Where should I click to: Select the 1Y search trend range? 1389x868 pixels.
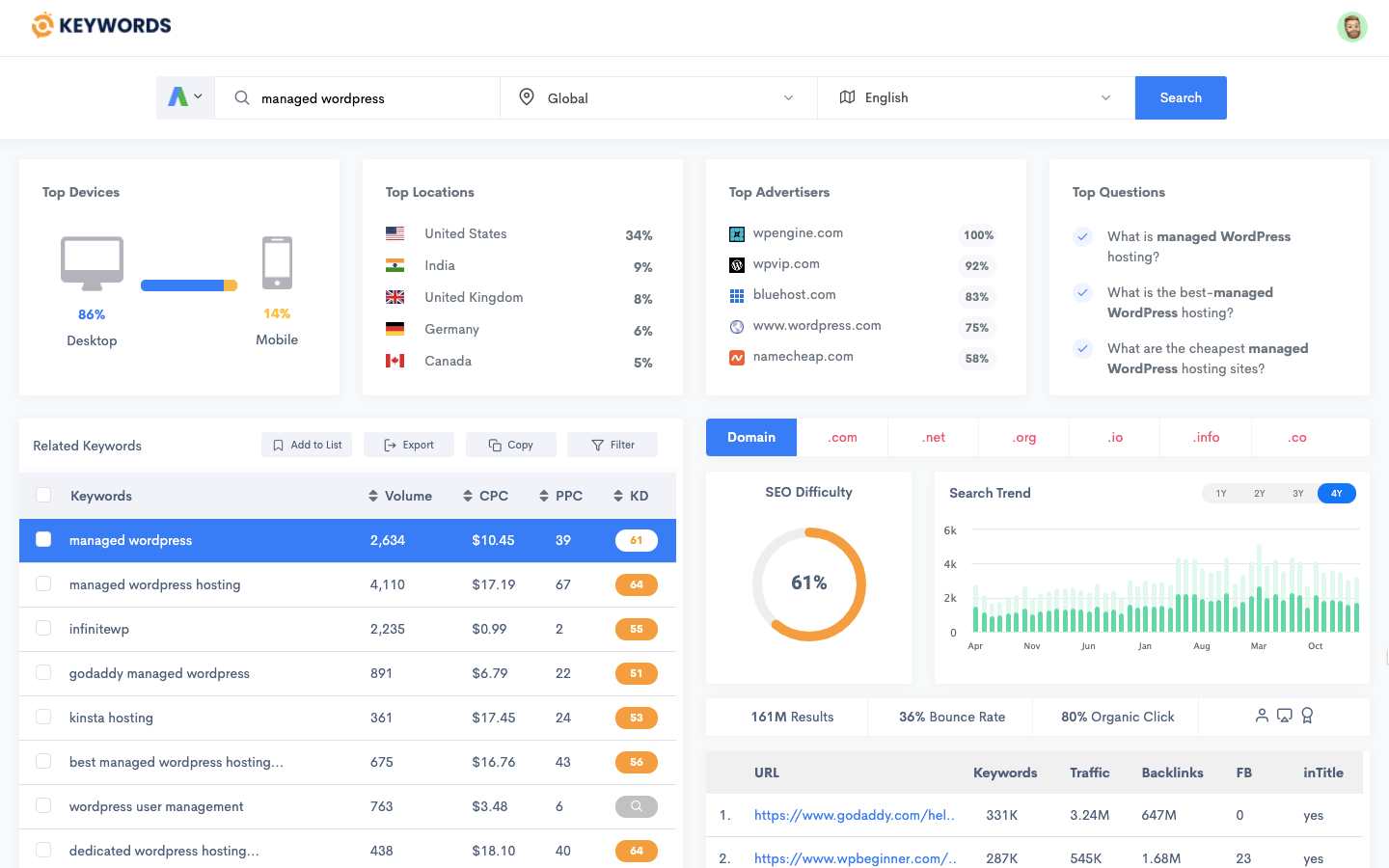pos(1220,493)
